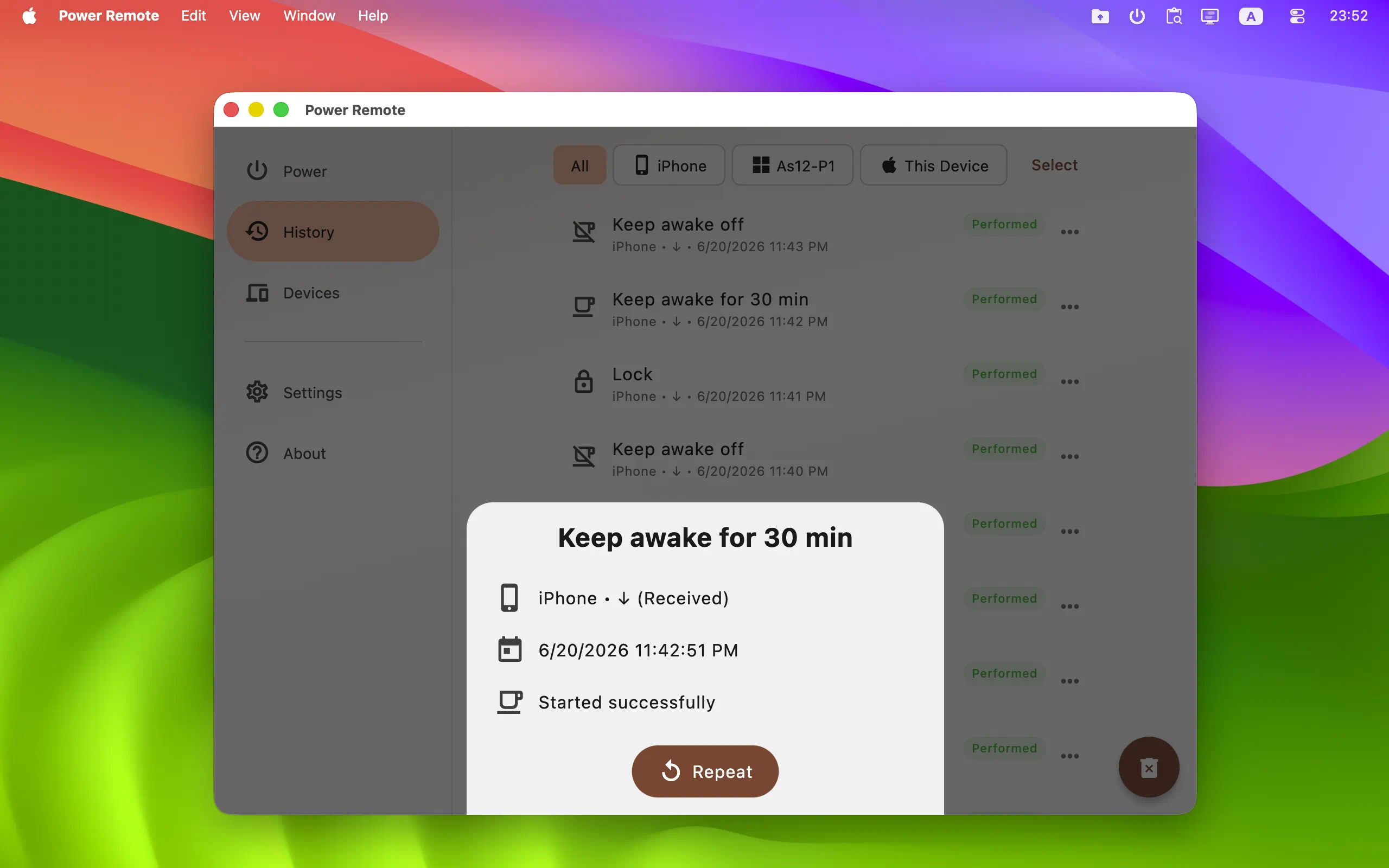Click the Select button

click(x=1054, y=165)
